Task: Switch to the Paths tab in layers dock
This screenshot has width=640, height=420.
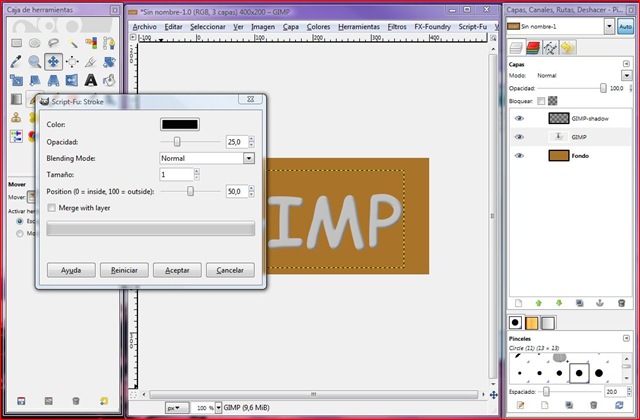Action: point(550,48)
